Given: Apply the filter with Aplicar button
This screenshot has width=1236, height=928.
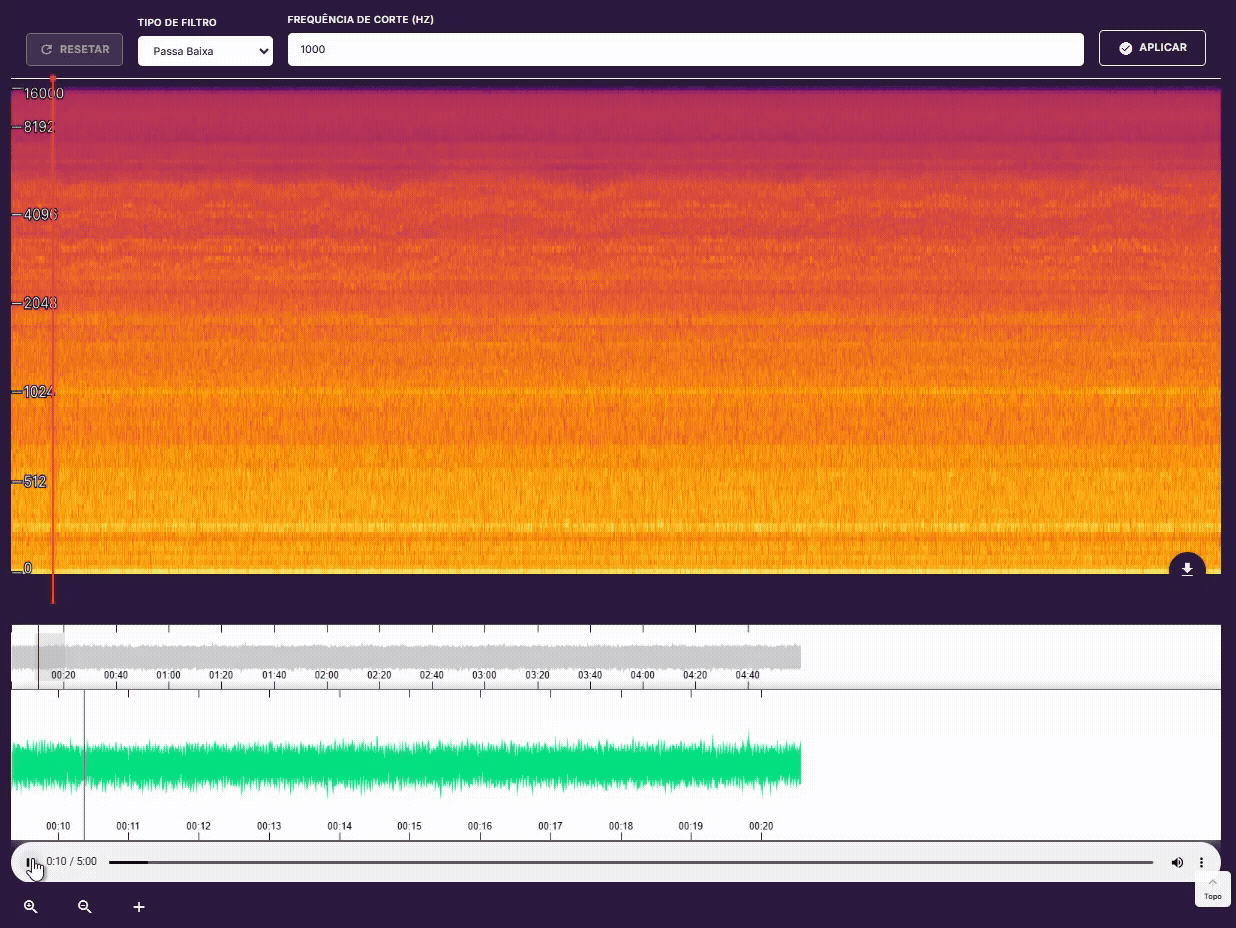Looking at the screenshot, I should click(1152, 48).
